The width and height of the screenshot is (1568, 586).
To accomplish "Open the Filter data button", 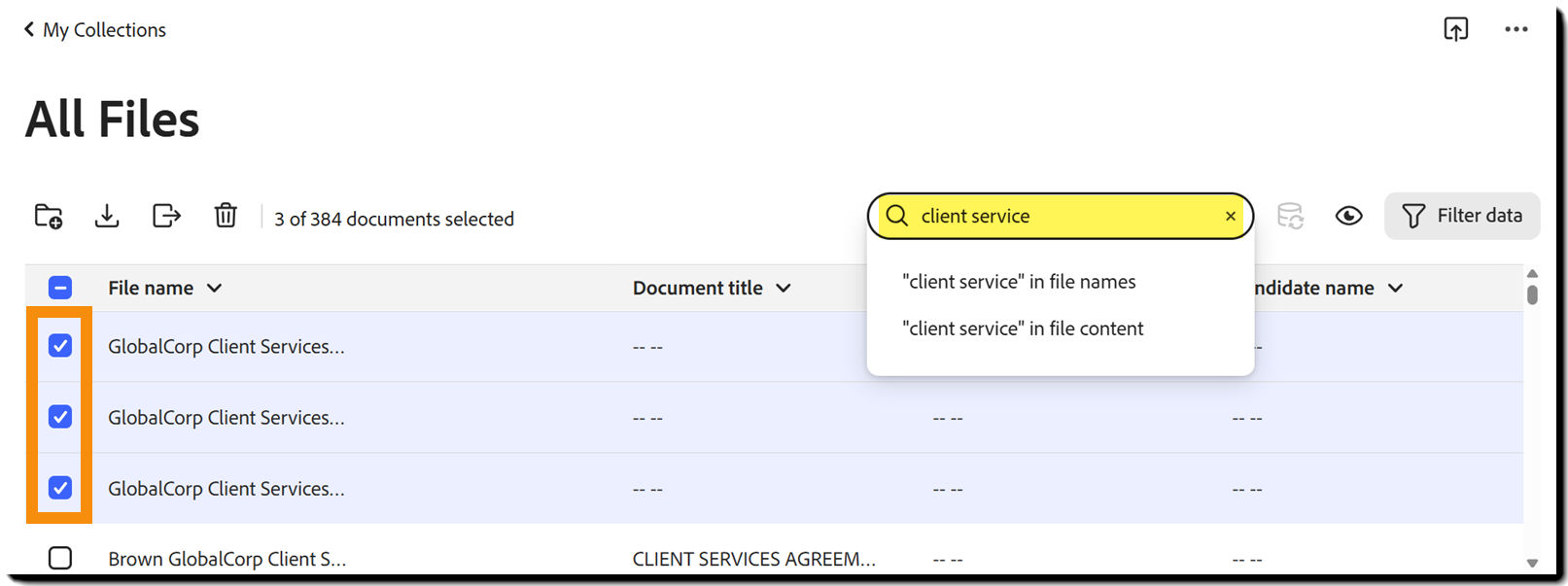I will click(x=1462, y=216).
